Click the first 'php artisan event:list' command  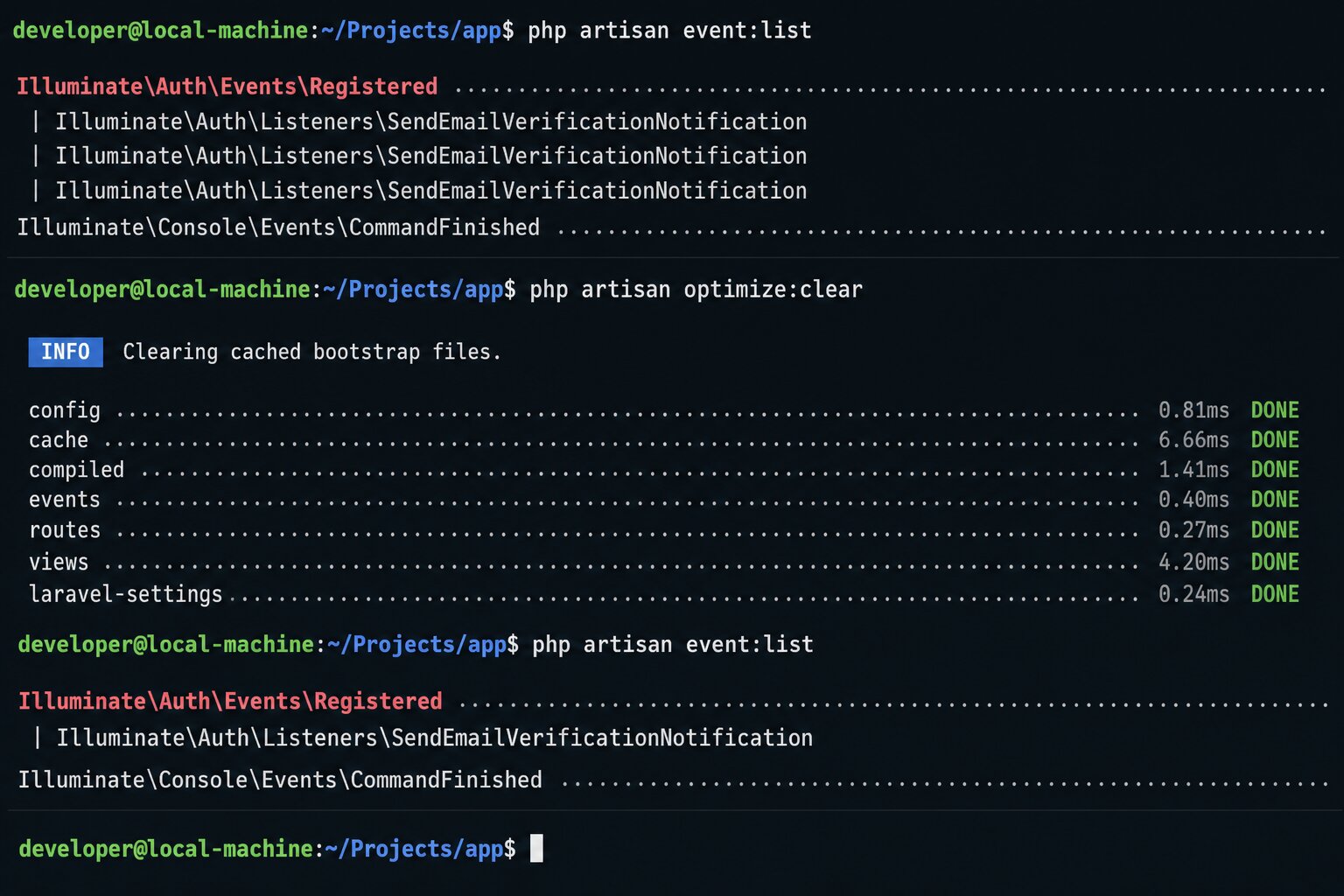coord(669,31)
